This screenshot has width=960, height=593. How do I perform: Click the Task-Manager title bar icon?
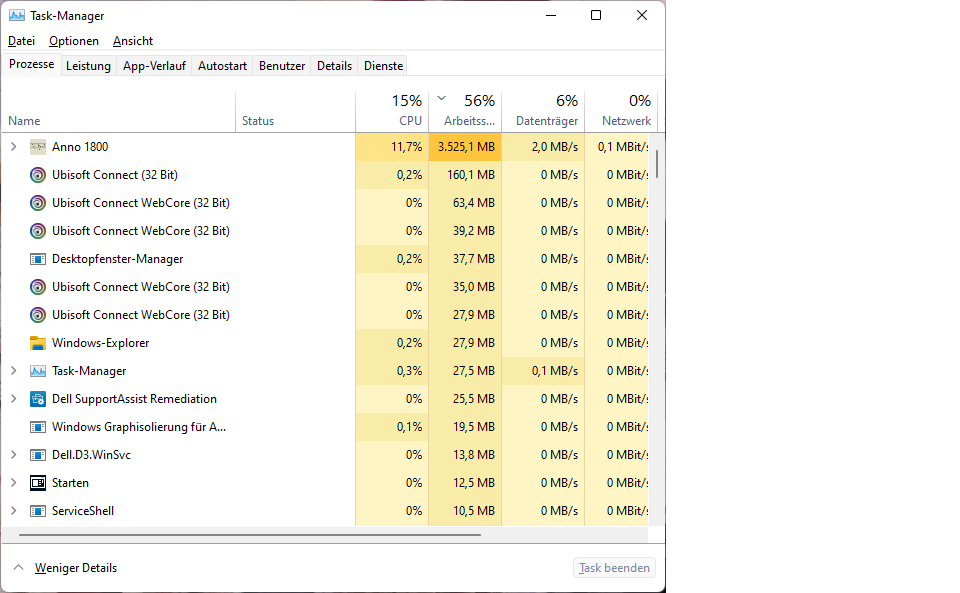[x=17, y=15]
